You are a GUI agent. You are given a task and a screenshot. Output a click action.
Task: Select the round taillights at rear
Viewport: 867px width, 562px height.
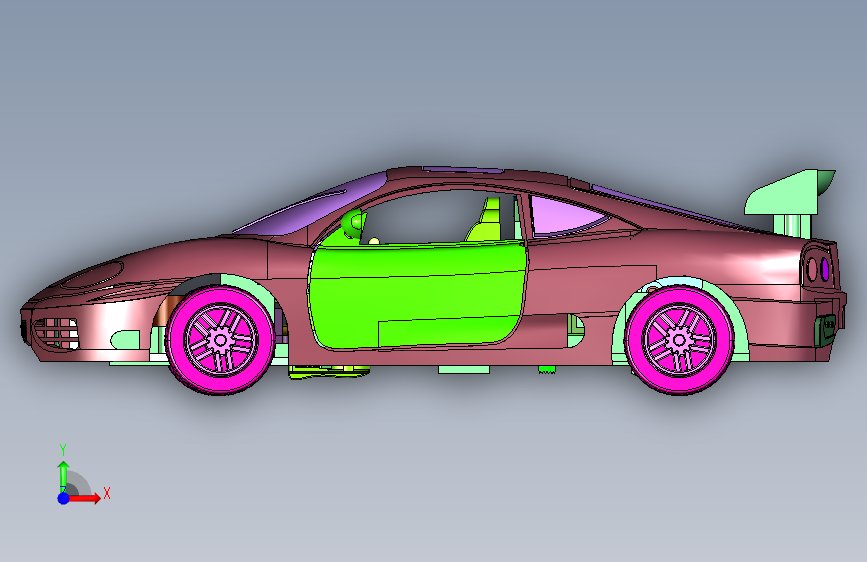[818, 269]
